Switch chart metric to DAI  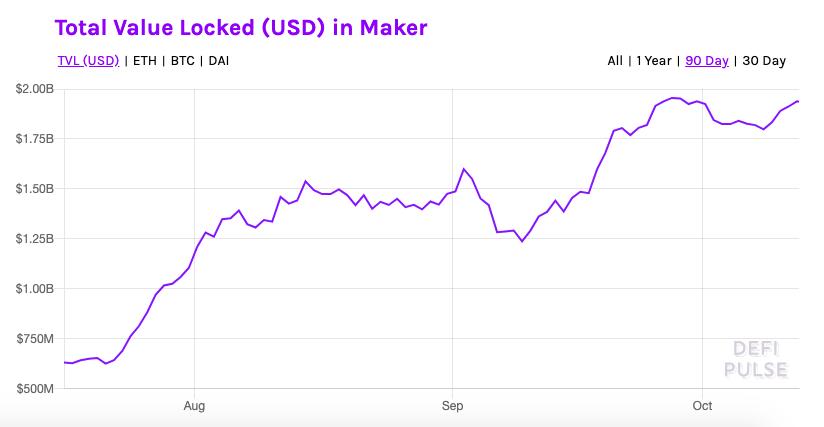[x=220, y=61]
